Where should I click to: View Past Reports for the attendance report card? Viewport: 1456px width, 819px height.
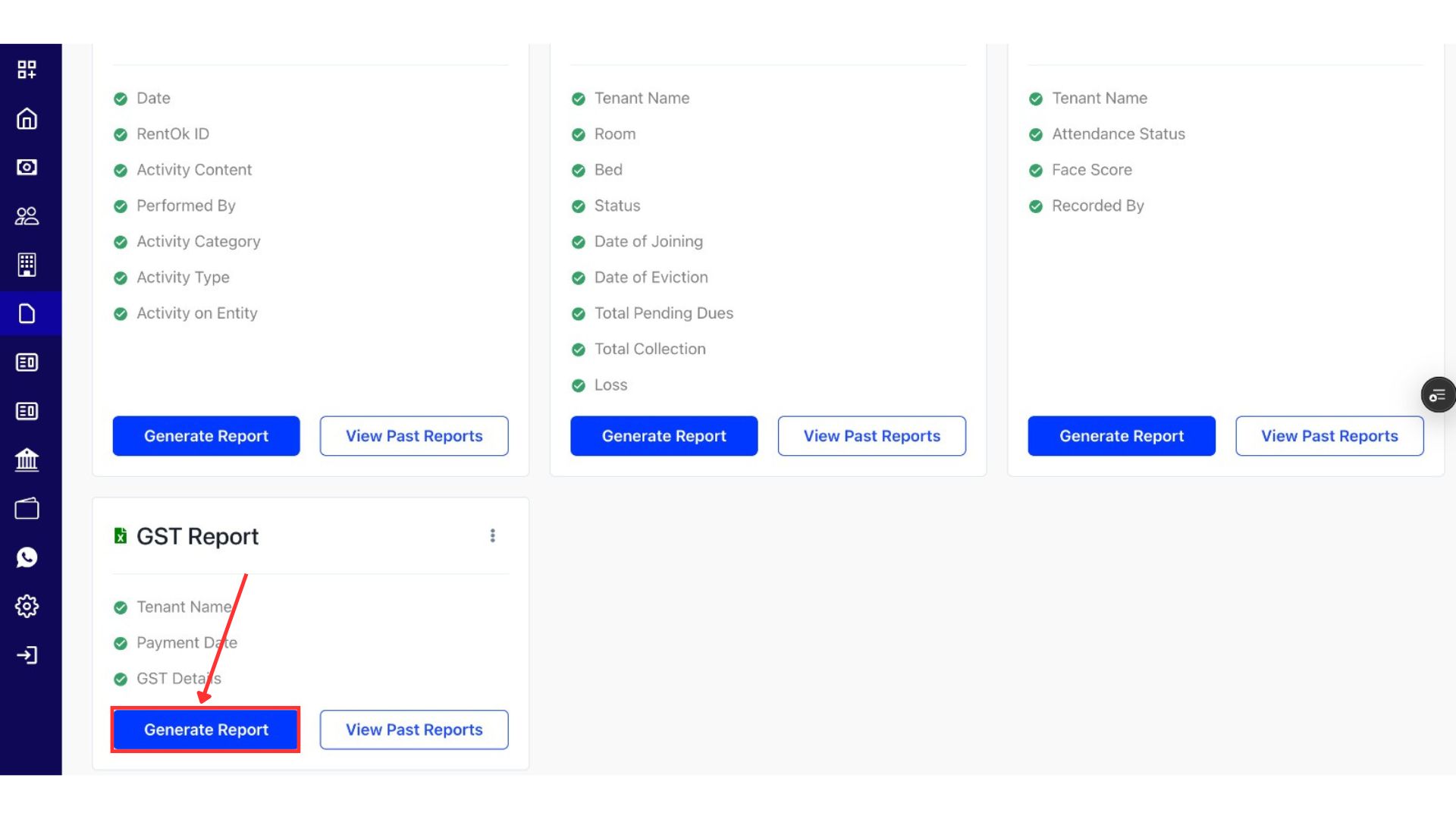1329,436
